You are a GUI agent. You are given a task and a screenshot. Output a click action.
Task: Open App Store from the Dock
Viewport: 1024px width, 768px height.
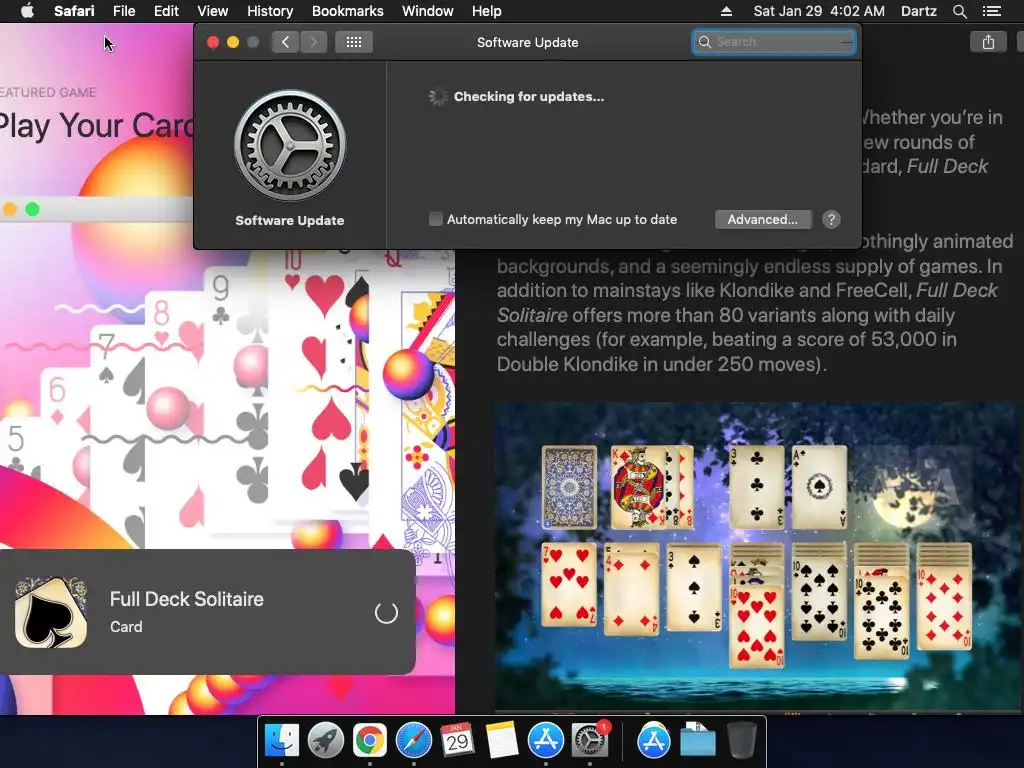coord(545,741)
